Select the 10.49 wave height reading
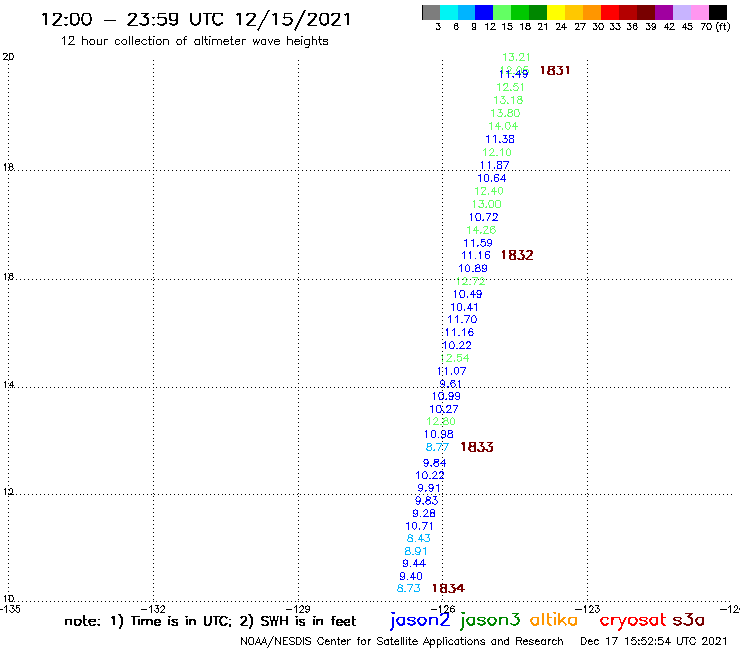 [468, 294]
